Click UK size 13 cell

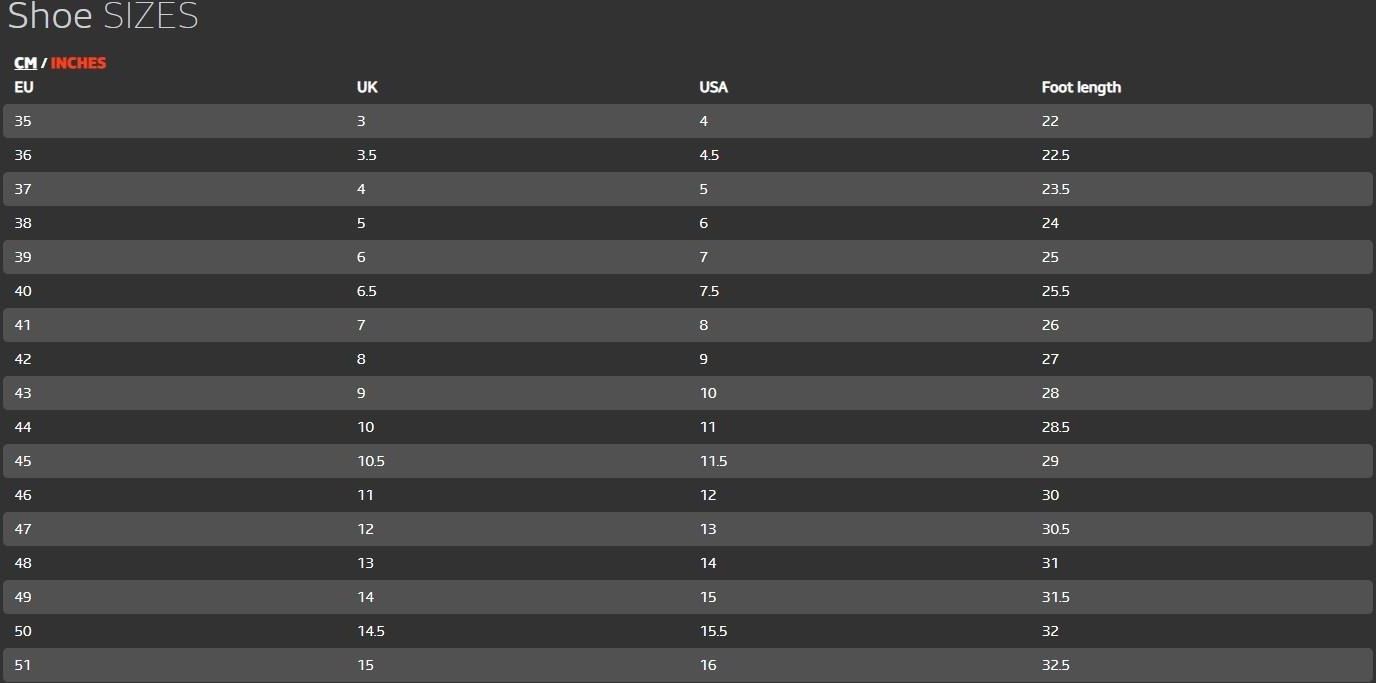(365, 563)
